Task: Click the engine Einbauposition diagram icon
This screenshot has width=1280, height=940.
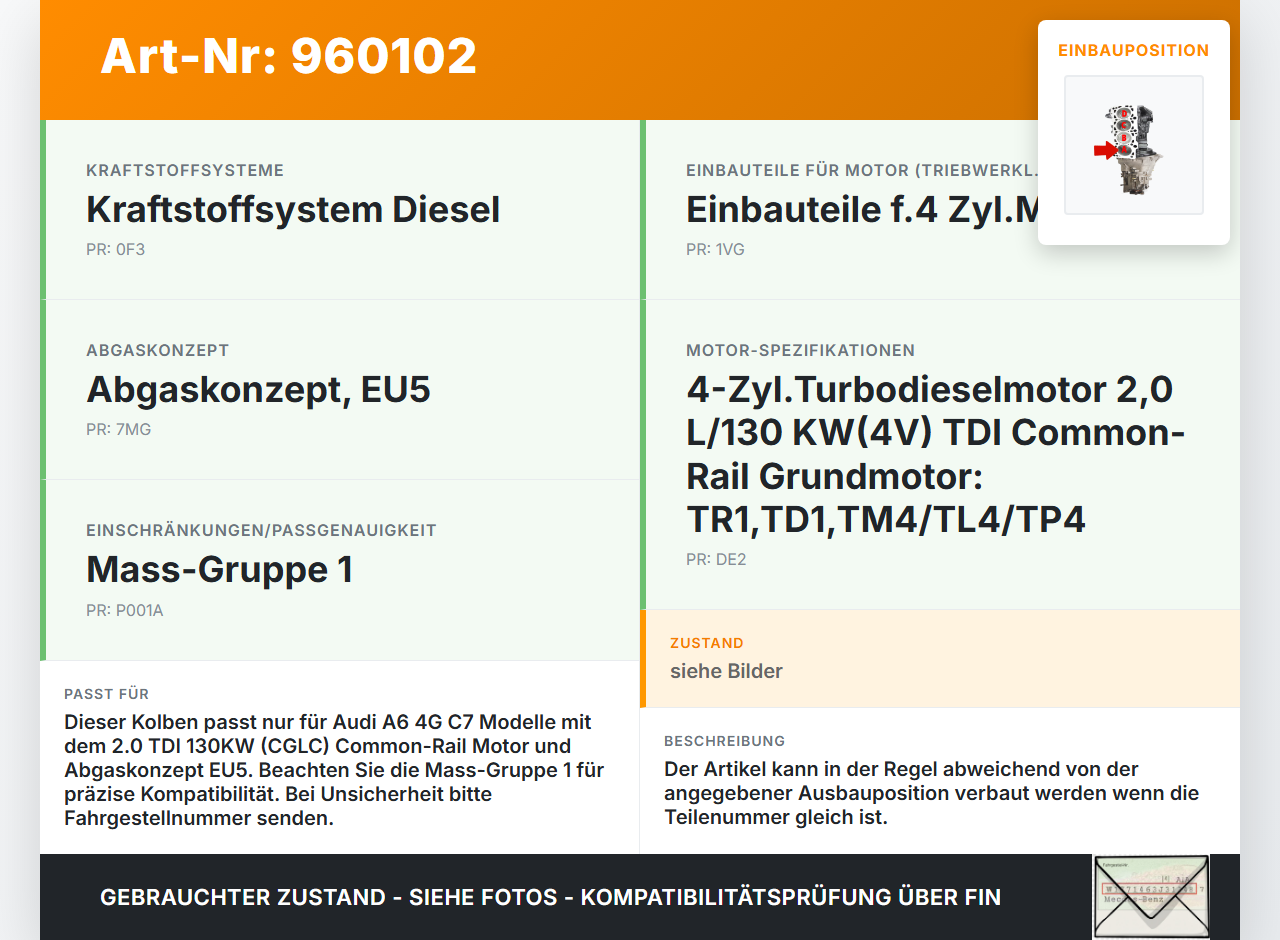Action: click(x=1133, y=145)
